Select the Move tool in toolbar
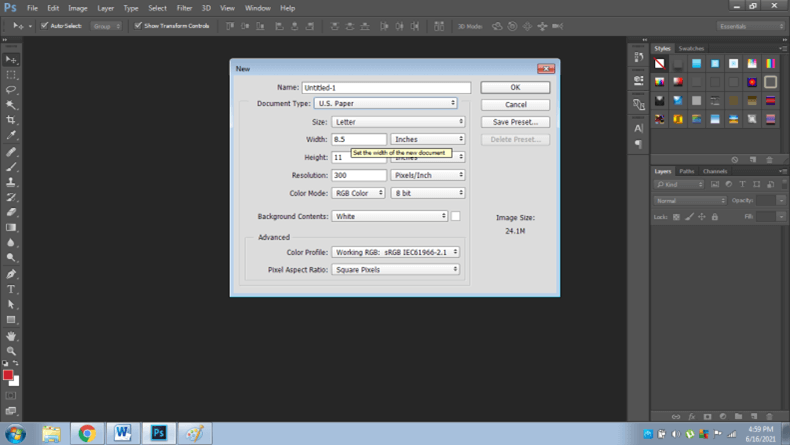The image size is (790, 445). click(x=12, y=60)
